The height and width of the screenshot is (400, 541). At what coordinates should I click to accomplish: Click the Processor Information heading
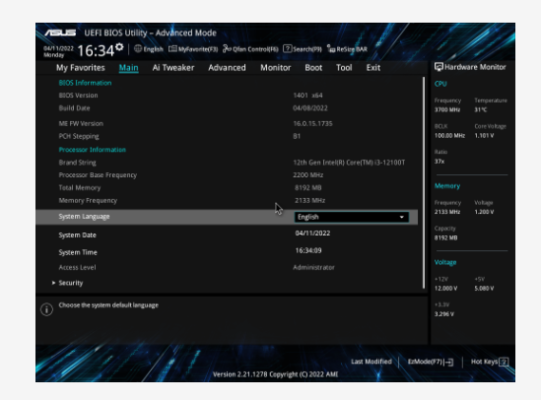coord(92,150)
